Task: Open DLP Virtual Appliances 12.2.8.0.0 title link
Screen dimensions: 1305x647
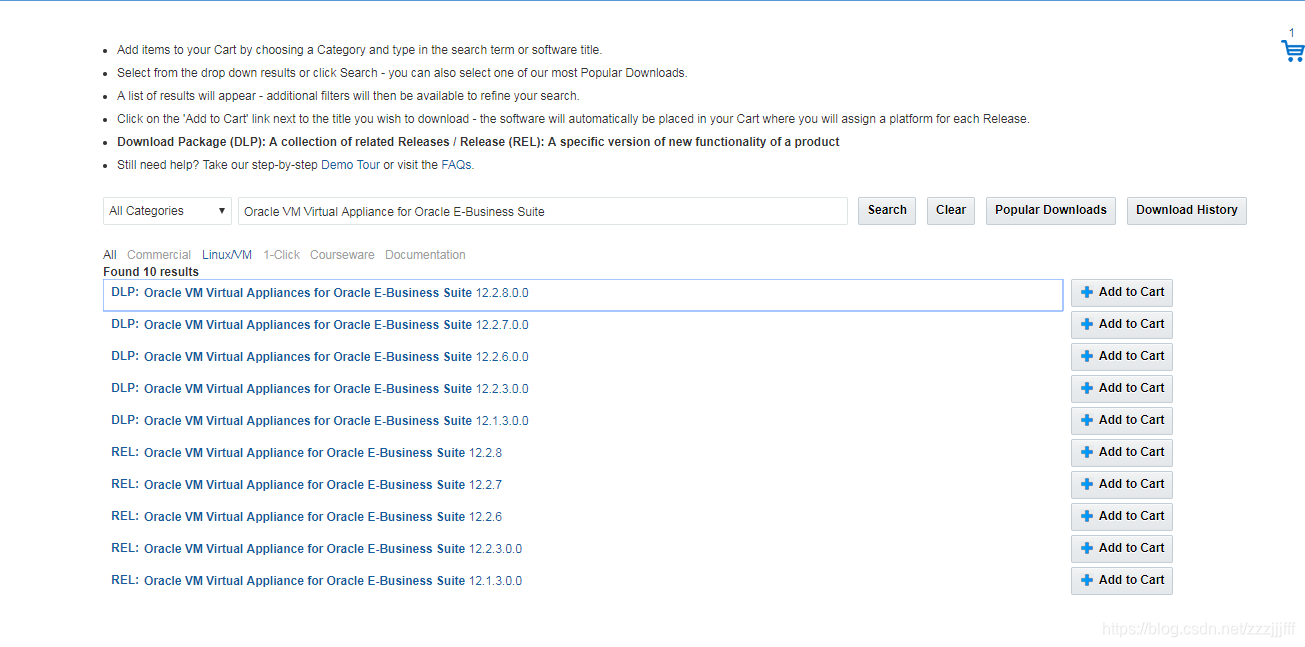Action: [336, 293]
